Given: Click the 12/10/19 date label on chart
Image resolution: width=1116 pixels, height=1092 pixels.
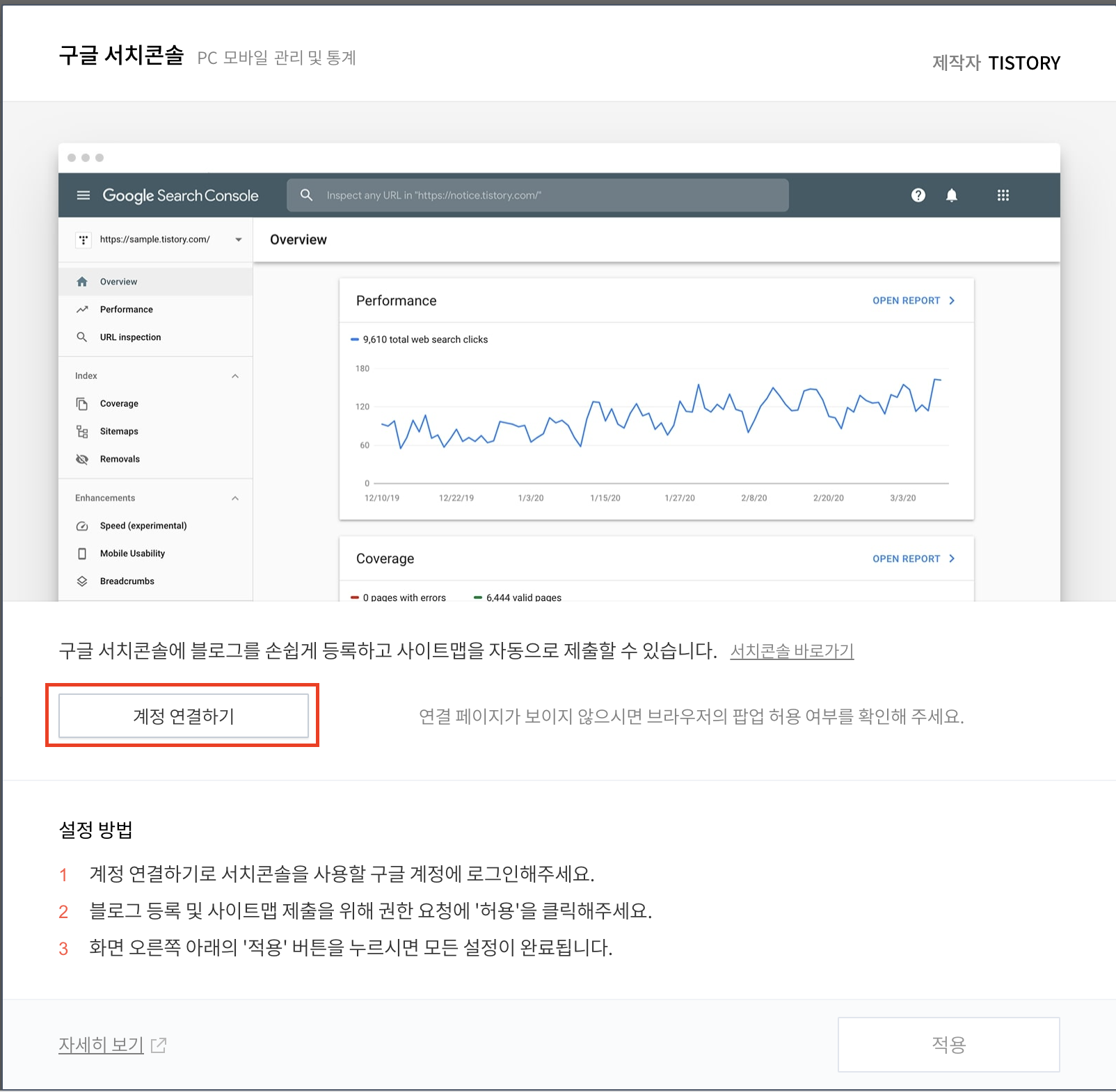Looking at the screenshot, I should (382, 498).
